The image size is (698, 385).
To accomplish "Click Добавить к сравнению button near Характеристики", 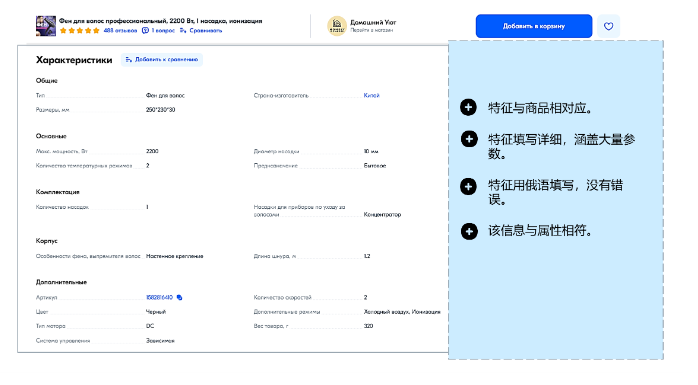I will (162, 60).
